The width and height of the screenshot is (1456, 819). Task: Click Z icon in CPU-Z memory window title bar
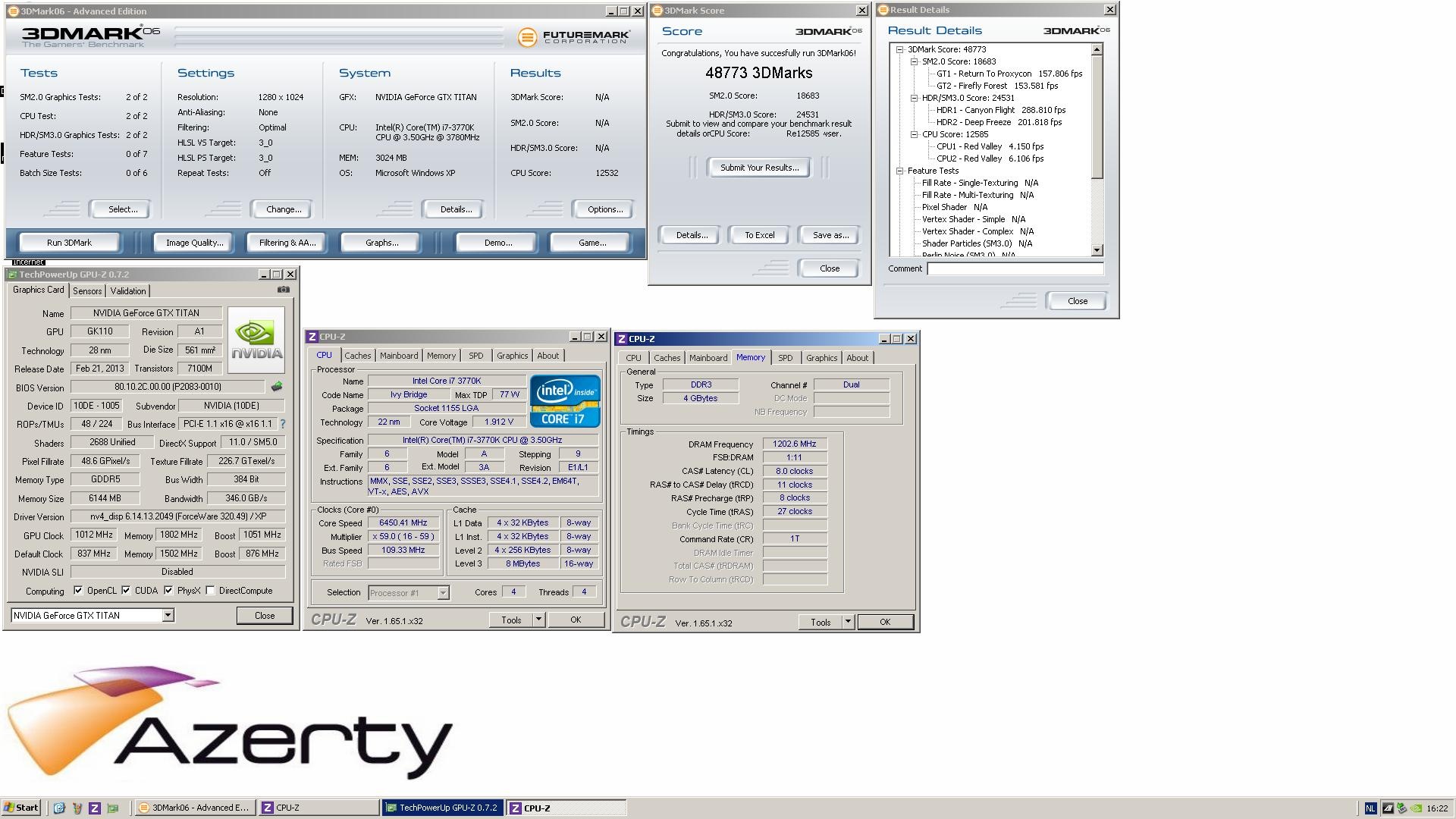(x=622, y=339)
